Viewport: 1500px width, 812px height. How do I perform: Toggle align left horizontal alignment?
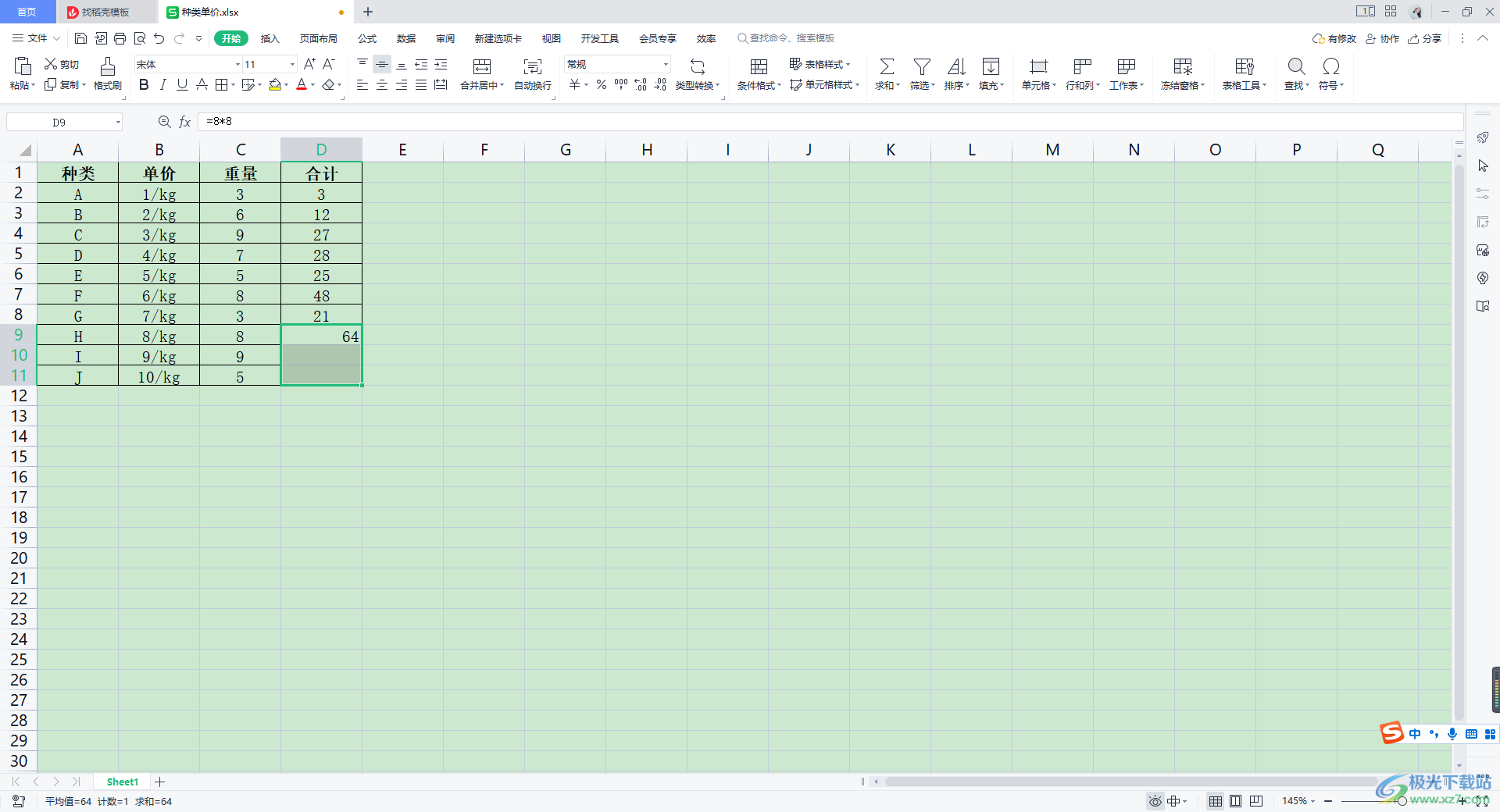(362, 84)
